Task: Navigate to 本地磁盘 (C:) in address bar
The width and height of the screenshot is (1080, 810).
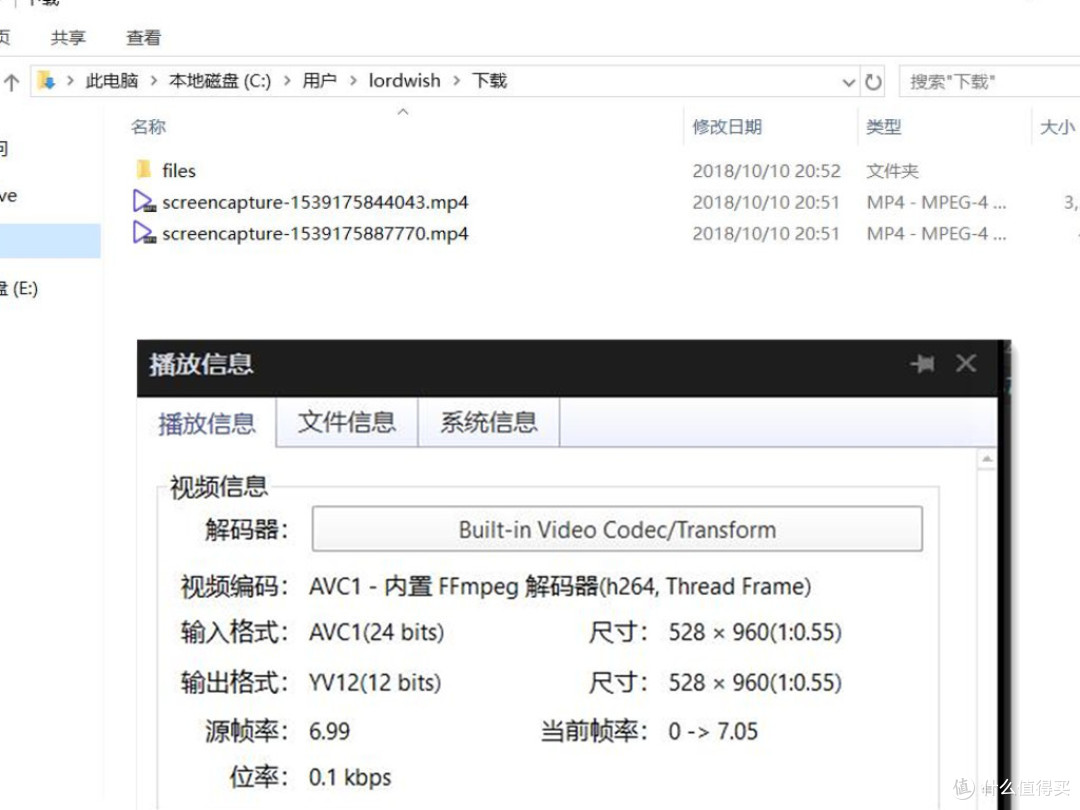Action: [220, 81]
